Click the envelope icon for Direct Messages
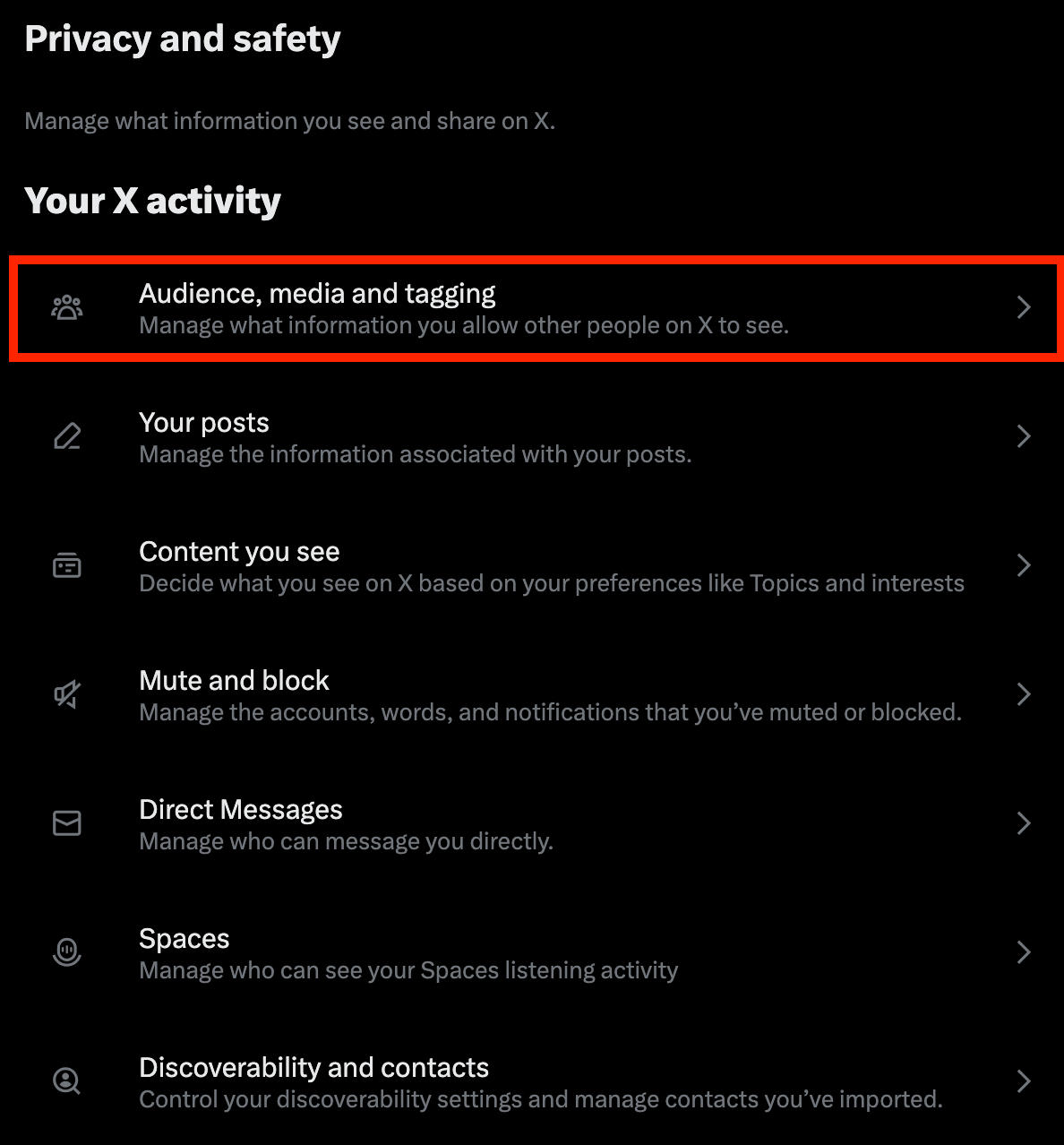The height and width of the screenshot is (1145, 1064). click(x=67, y=823)
